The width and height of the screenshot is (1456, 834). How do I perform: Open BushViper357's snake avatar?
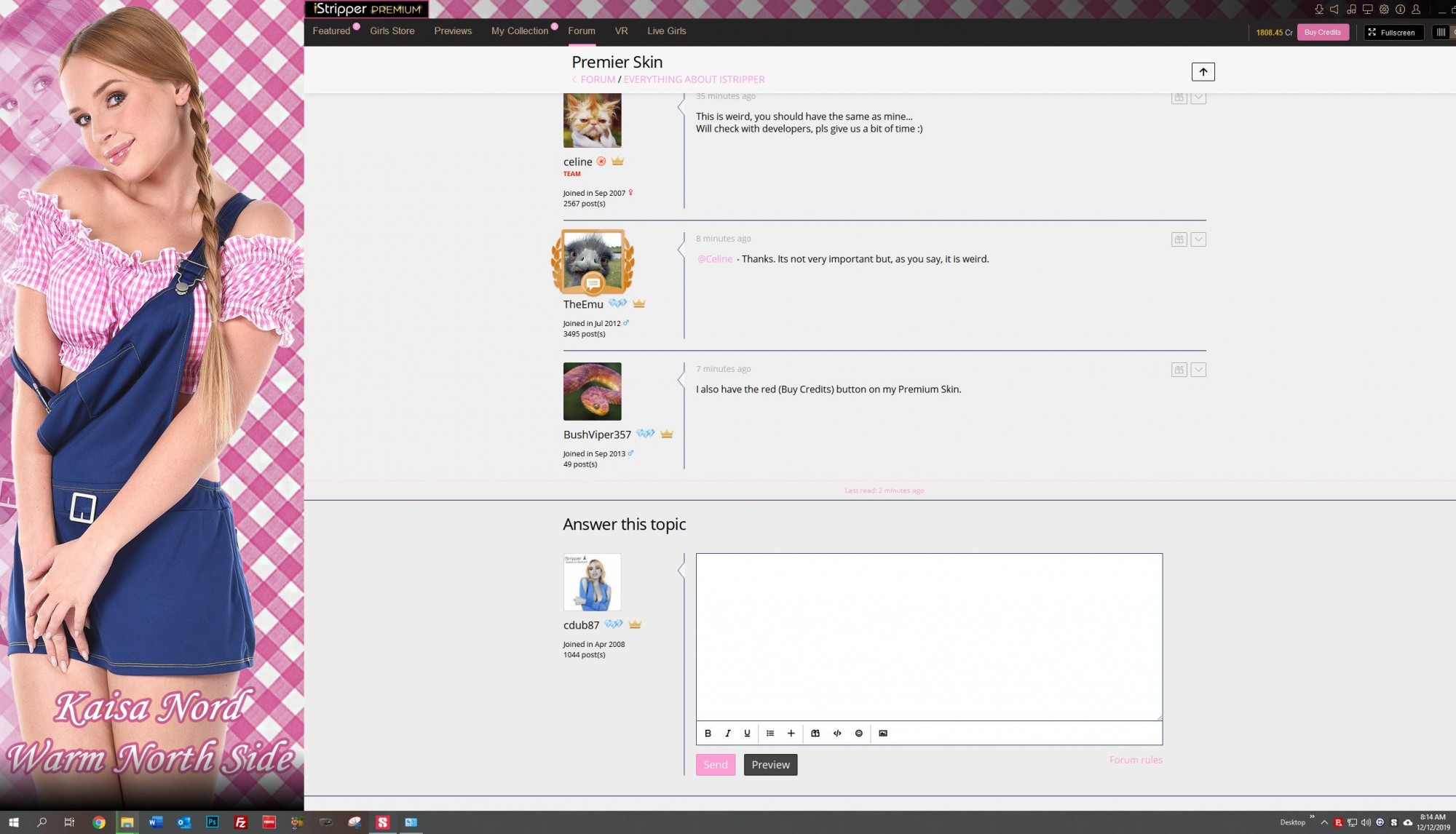pos(592,392)
